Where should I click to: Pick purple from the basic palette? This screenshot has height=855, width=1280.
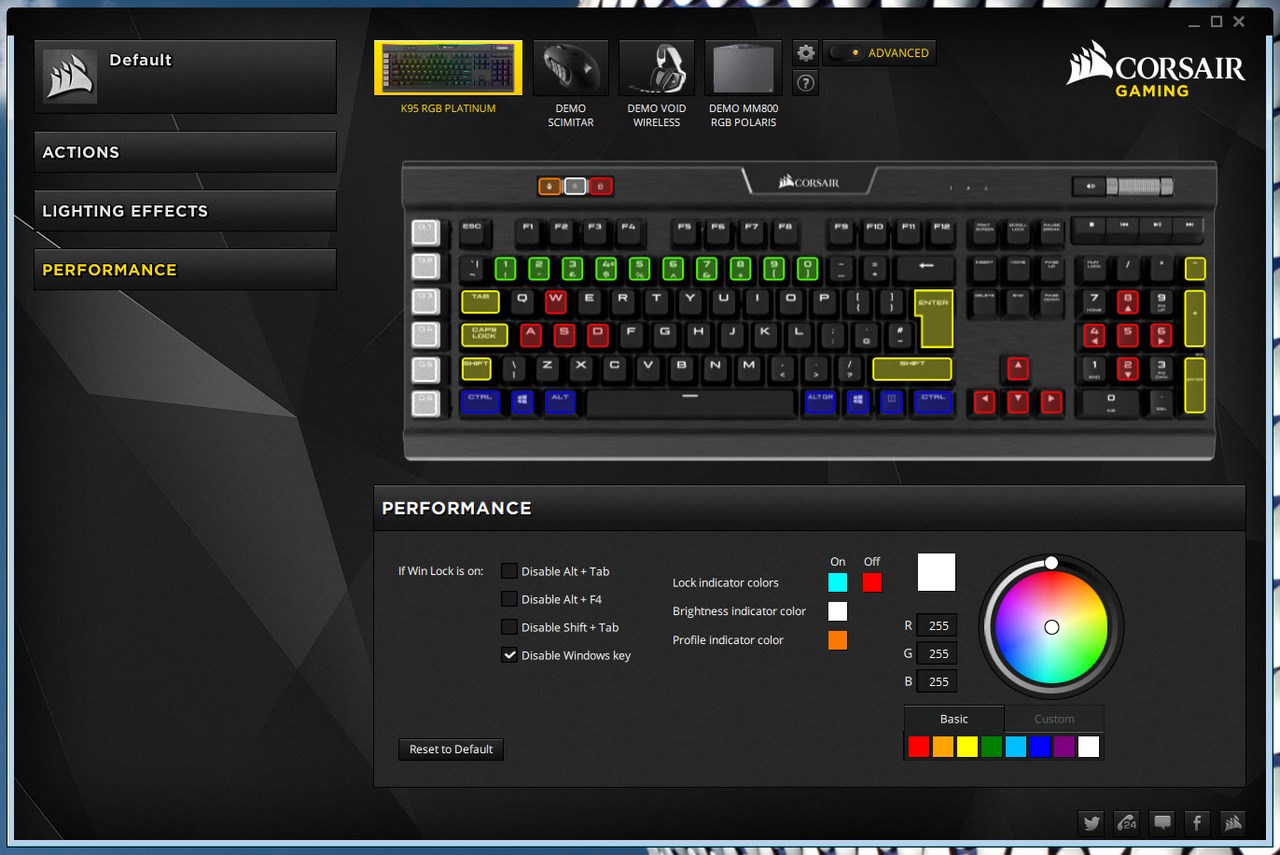[1064, 746]
